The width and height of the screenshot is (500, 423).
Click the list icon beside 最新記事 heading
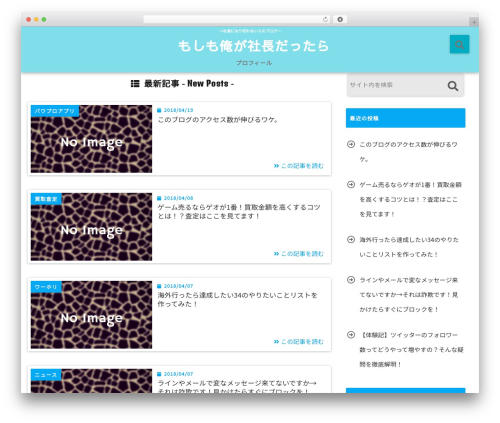tap(135, 84)
